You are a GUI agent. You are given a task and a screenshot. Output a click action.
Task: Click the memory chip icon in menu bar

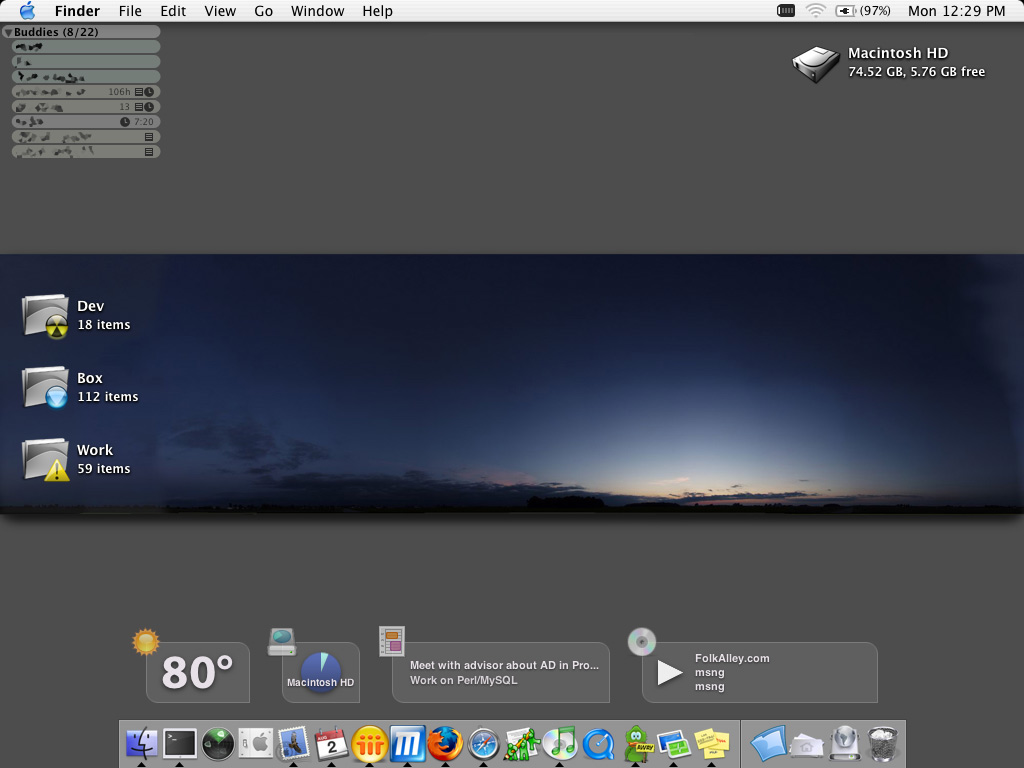[x=786, y=10]
